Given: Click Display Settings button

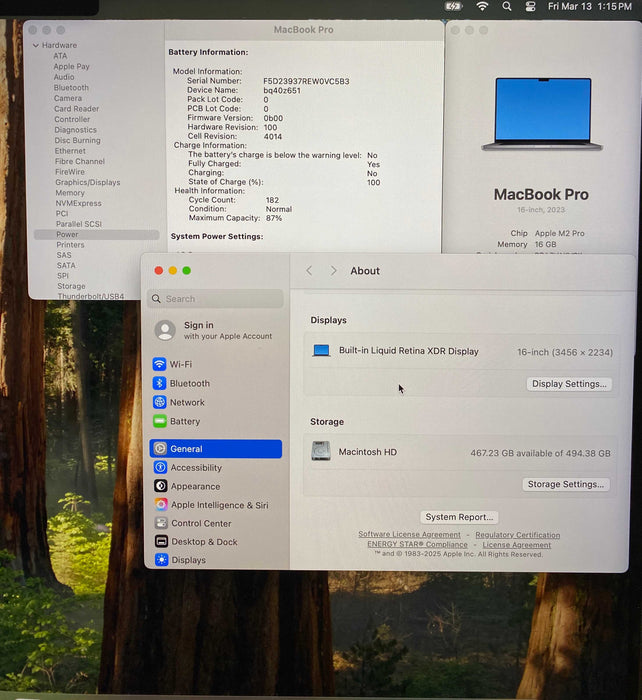Looking at the screenshot, I should pos(569,384).
